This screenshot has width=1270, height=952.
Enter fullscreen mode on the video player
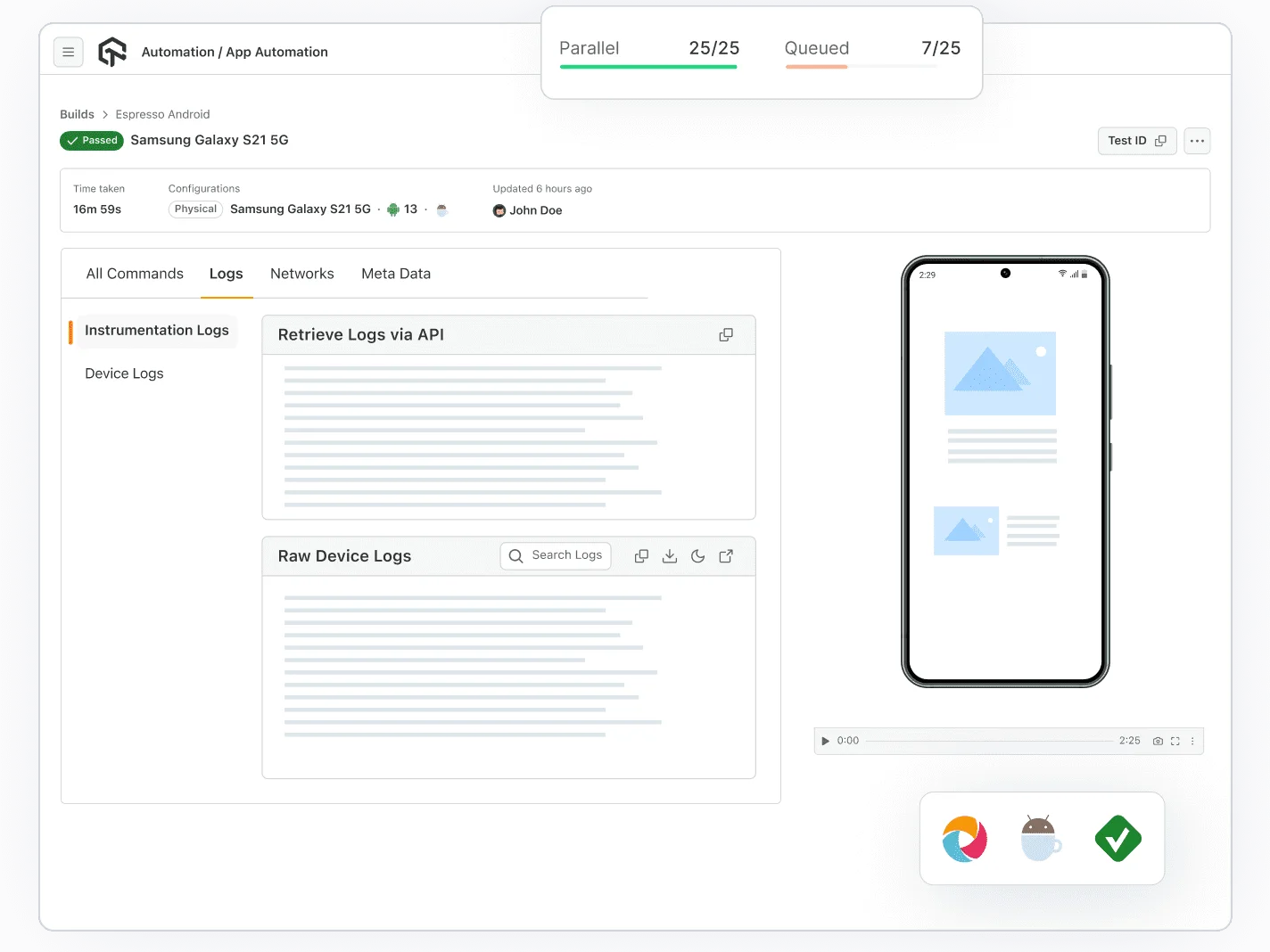pyautogui.click(x=1175, y=741)
